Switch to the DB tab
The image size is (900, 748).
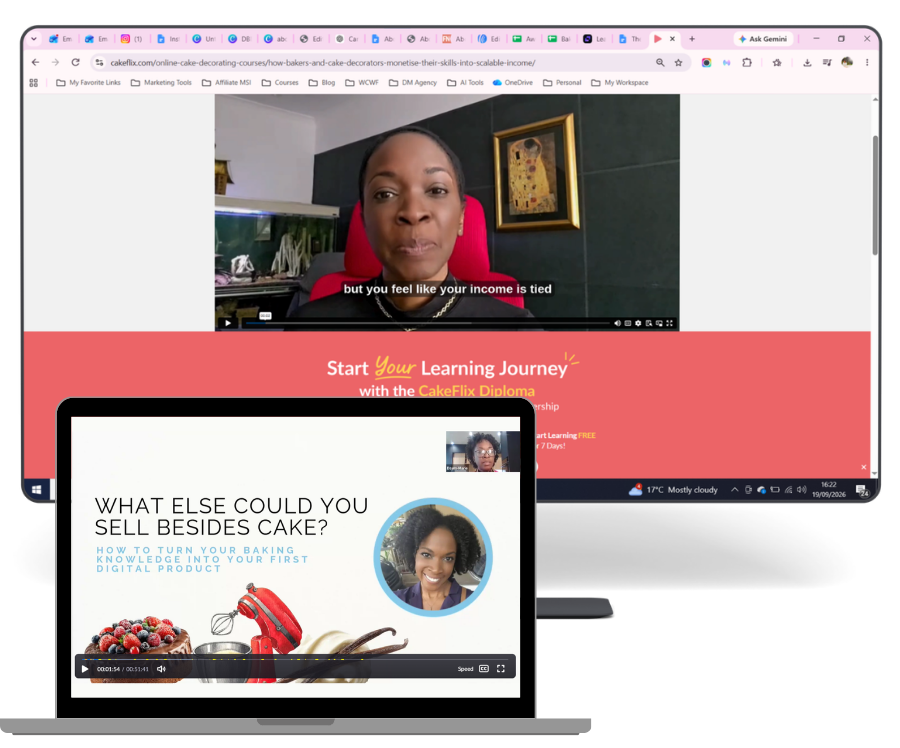(239, 39)
